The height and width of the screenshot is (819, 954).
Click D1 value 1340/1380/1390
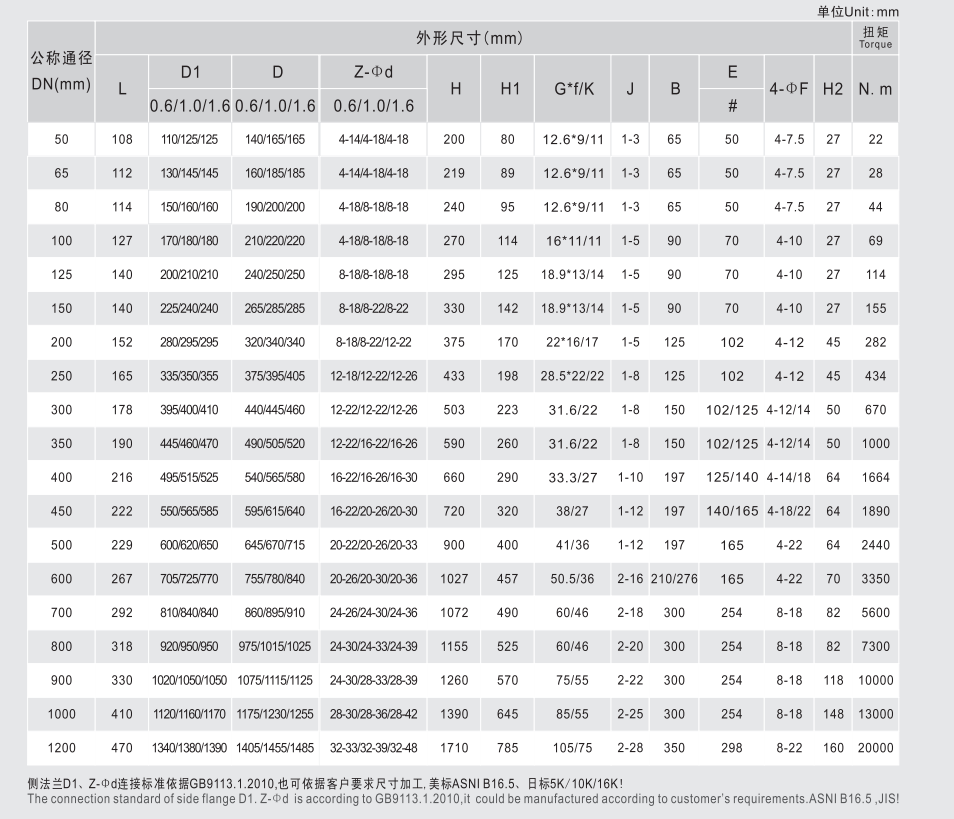click(190, 748)
